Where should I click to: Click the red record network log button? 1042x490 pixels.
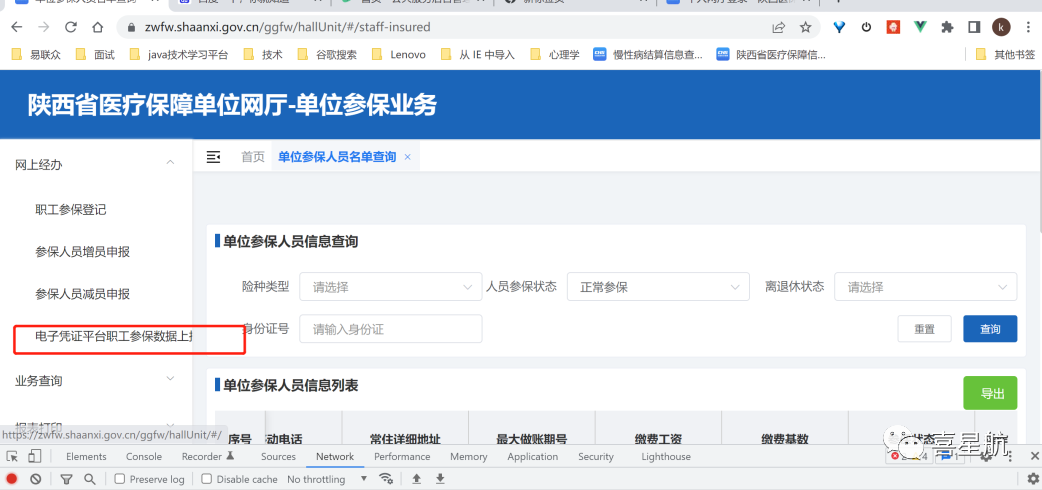coord(12,479)
